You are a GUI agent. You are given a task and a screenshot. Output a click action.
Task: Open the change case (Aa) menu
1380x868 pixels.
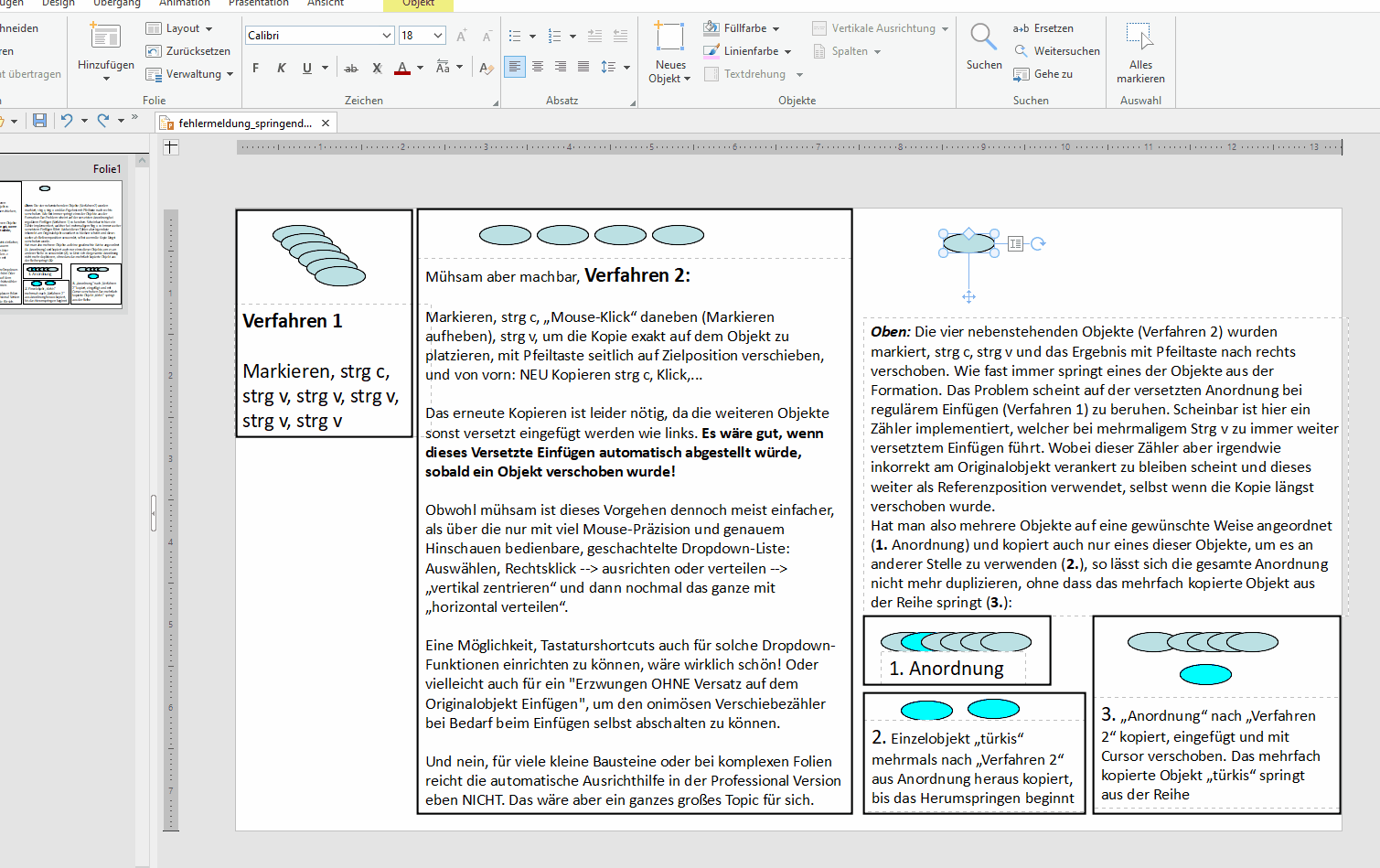tap(443, 68)
